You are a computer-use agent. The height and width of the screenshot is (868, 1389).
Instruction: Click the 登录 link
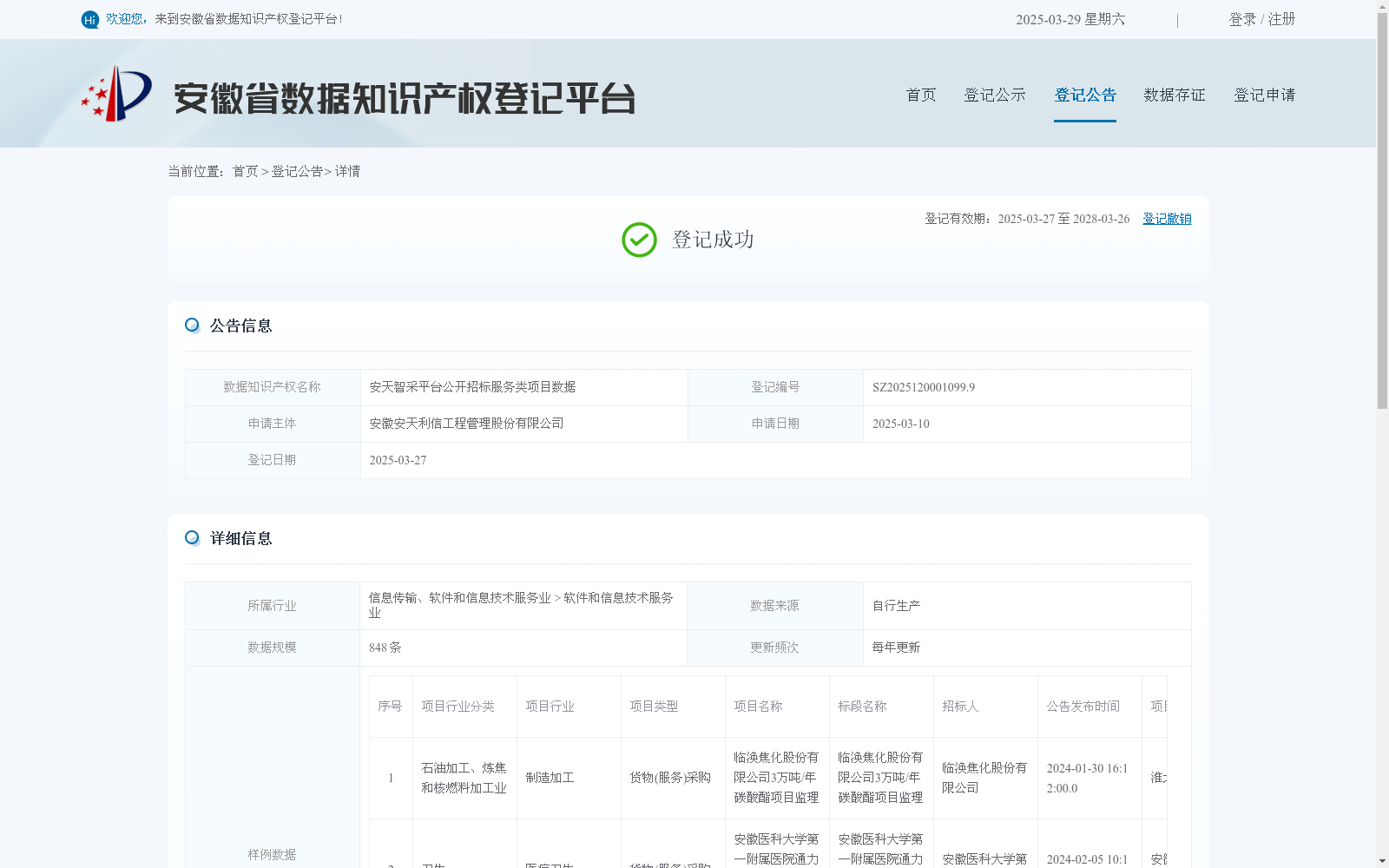pyautogui.click(x=1242, y=19)
